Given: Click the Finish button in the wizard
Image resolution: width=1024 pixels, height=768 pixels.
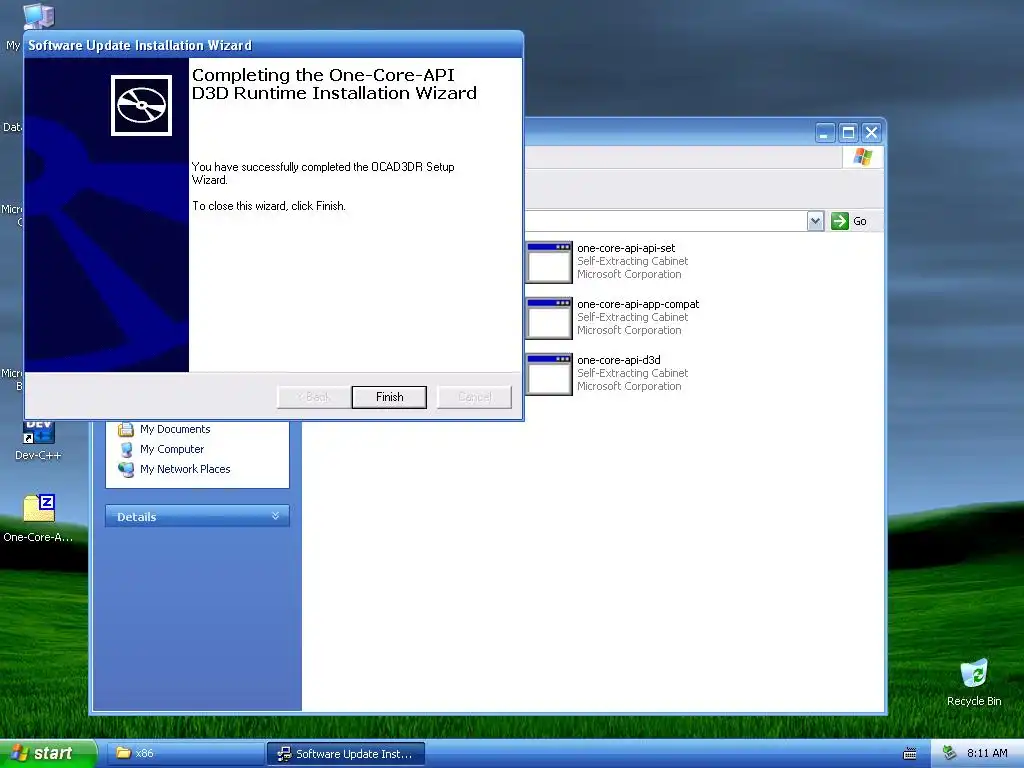Looking at the screenshot, I should coord(389,397).
